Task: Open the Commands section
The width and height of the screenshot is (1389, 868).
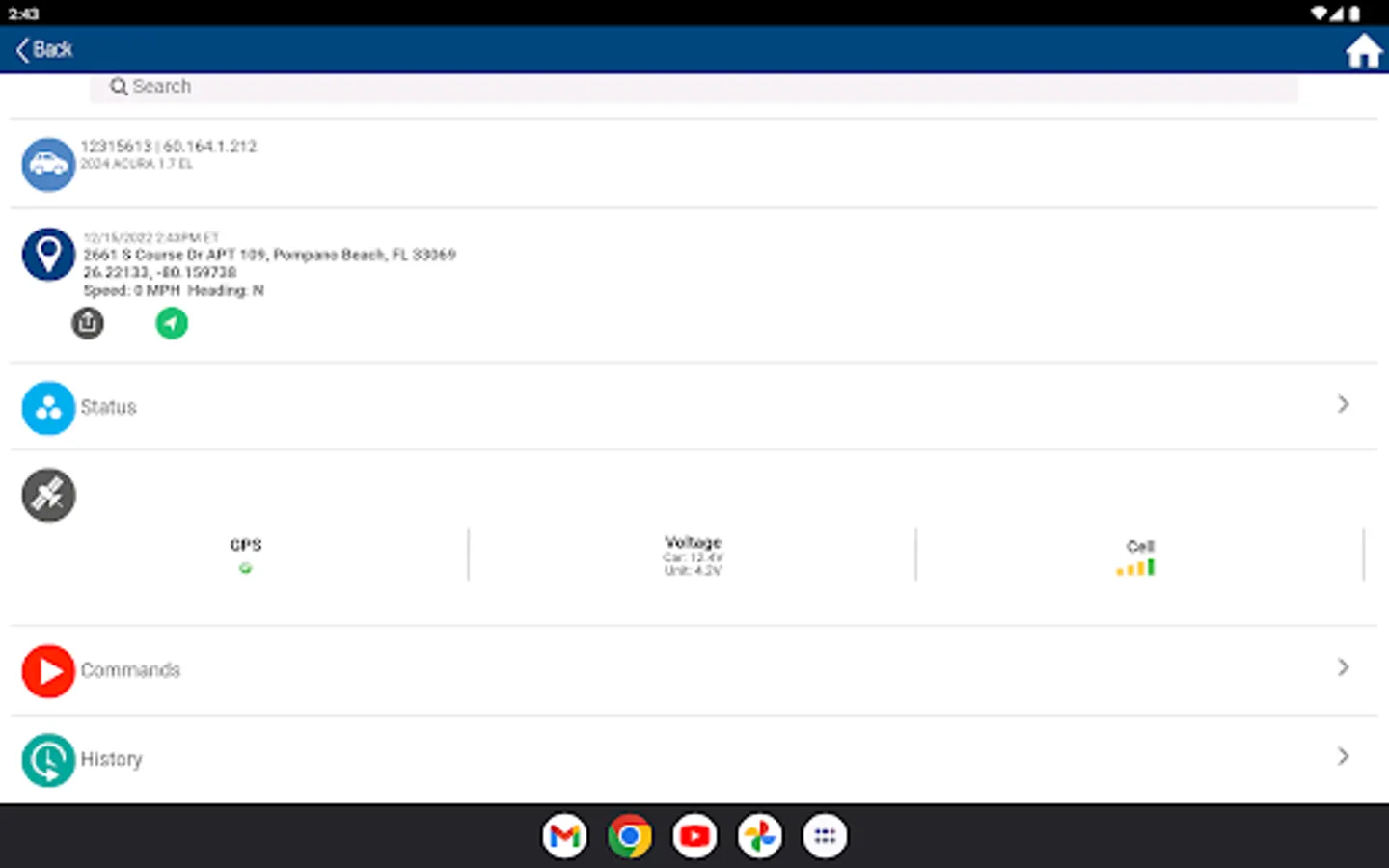Action: coord(694,670)
